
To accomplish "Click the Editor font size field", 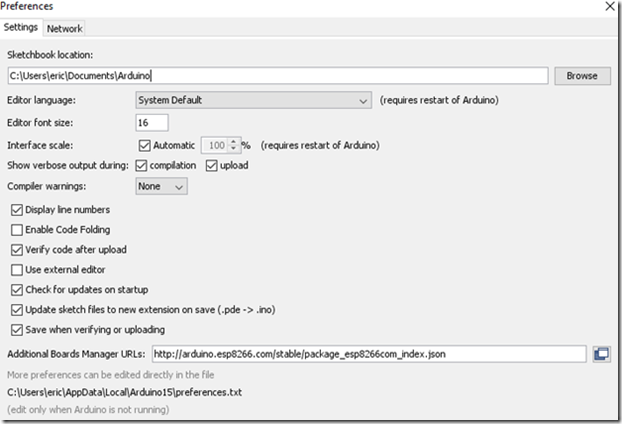I will [x=152, y=123].
